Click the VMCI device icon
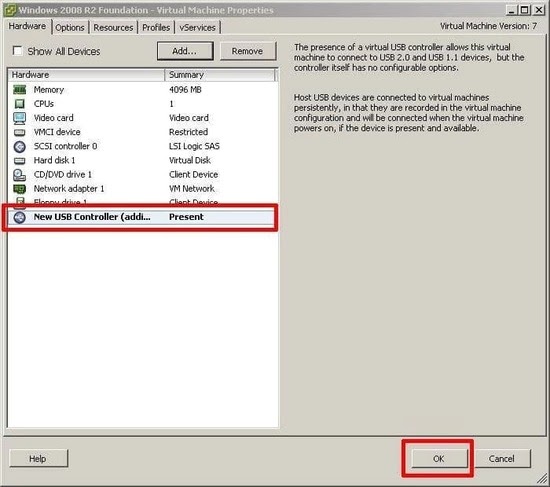This screenshot has height=487, width=550. [20, 132]
